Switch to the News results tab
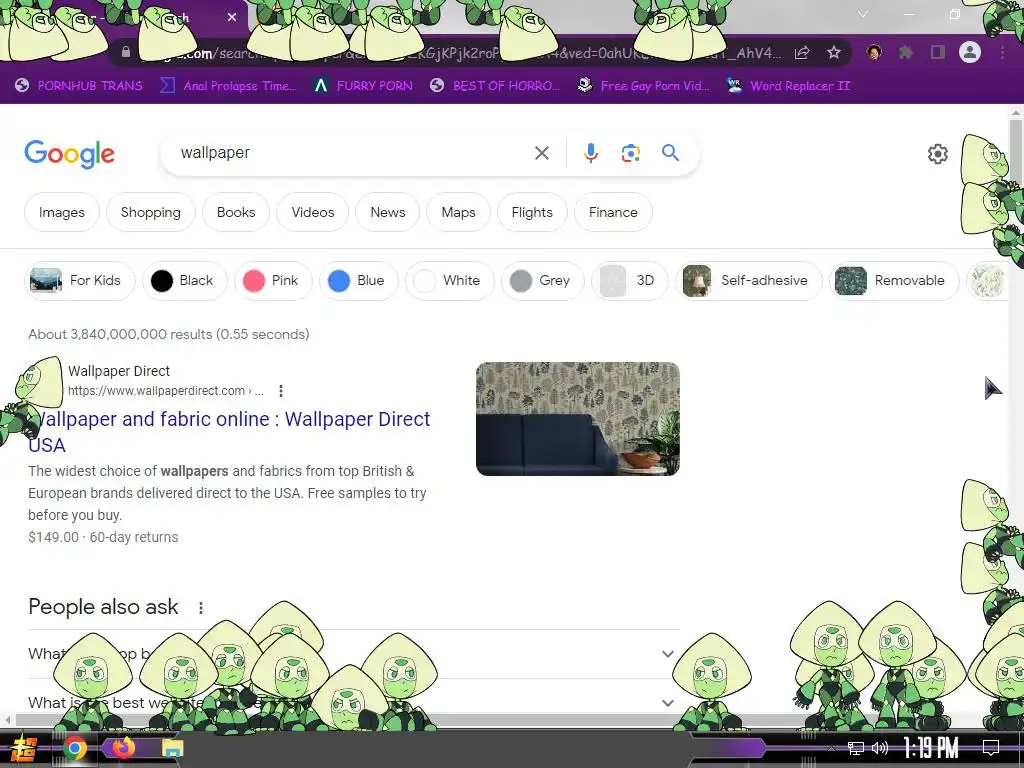 (388, 212)
